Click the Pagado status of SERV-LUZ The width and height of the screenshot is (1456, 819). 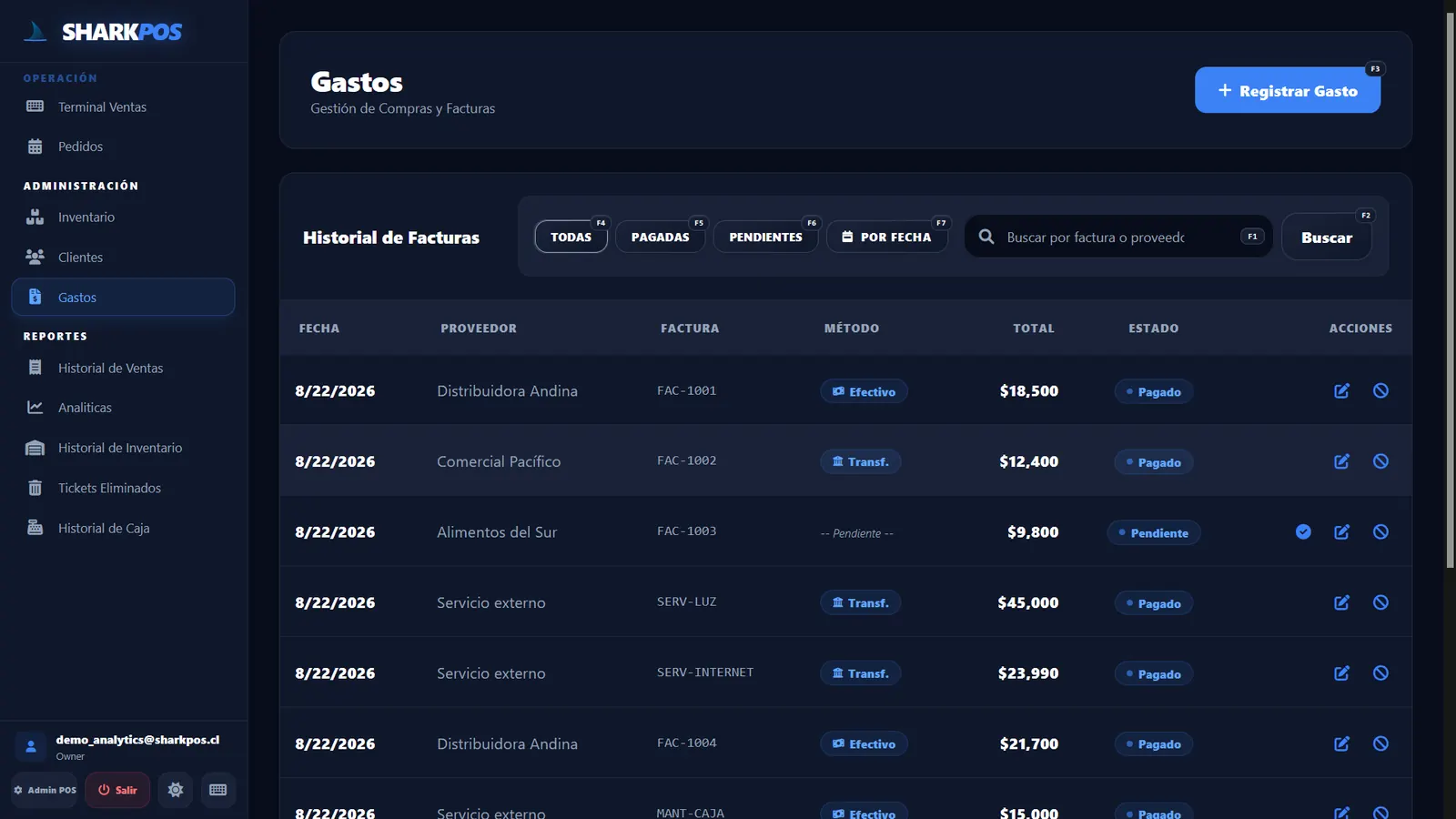(1153, 603)
